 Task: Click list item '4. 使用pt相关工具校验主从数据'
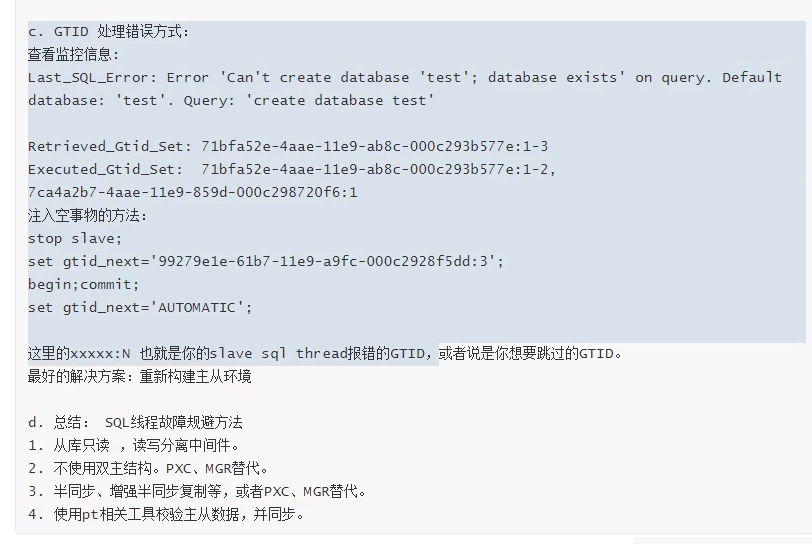tap(165, 514)
